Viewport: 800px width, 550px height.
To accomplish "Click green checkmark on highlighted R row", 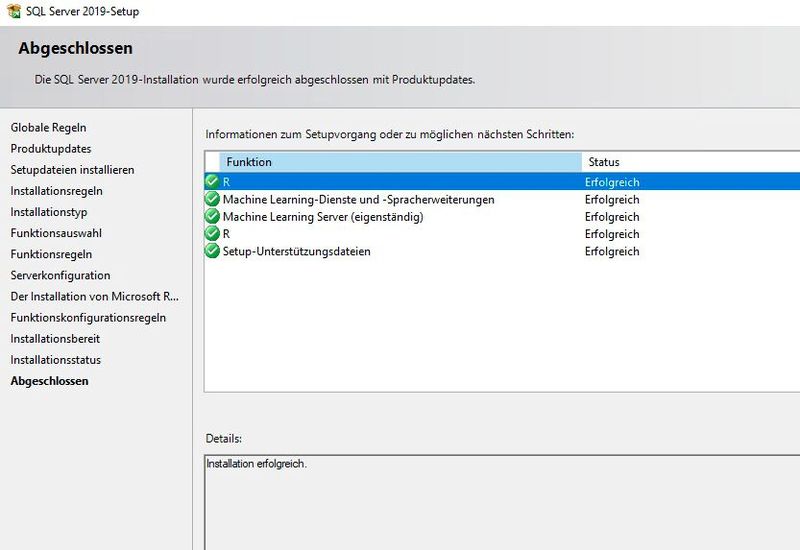I will [212, 182].
